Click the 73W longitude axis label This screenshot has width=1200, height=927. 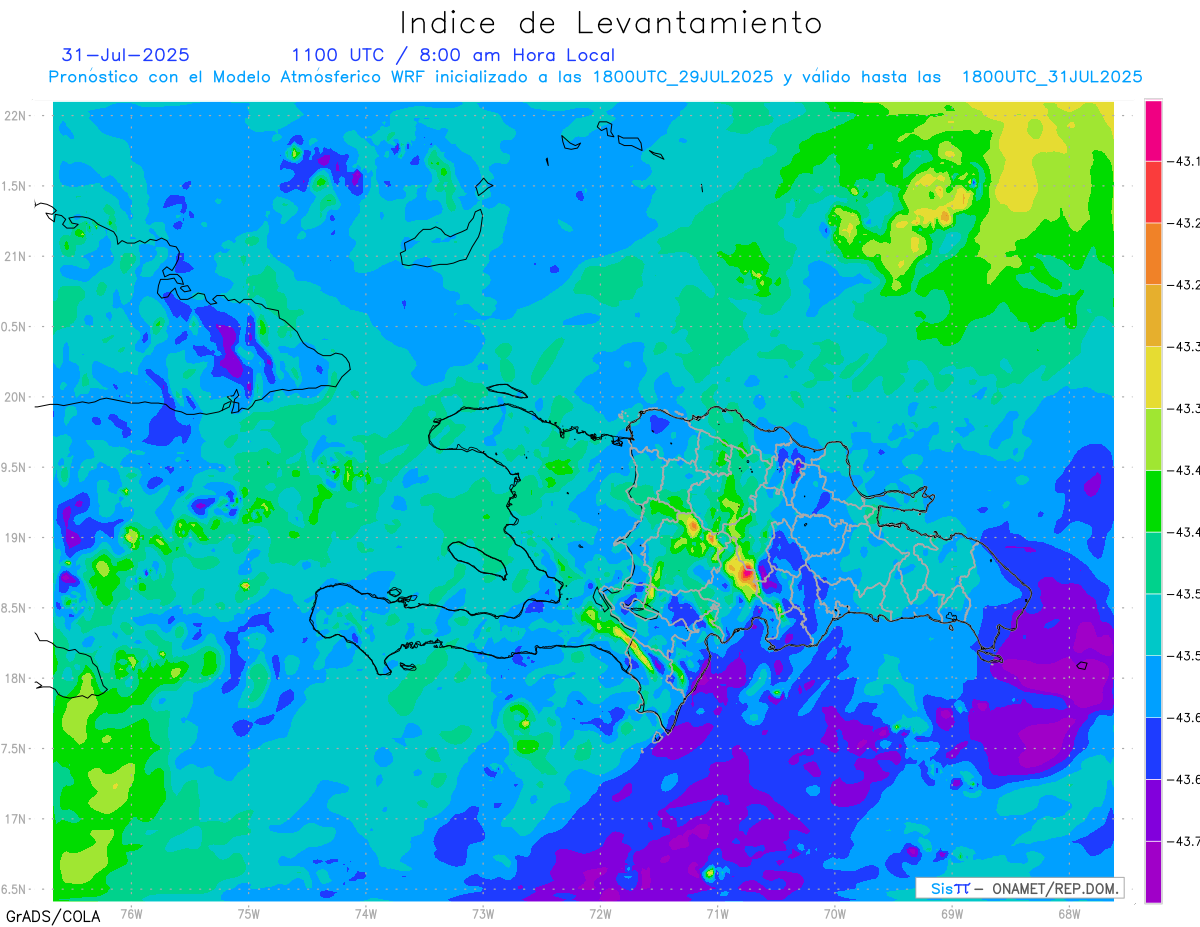pos(483,913)
